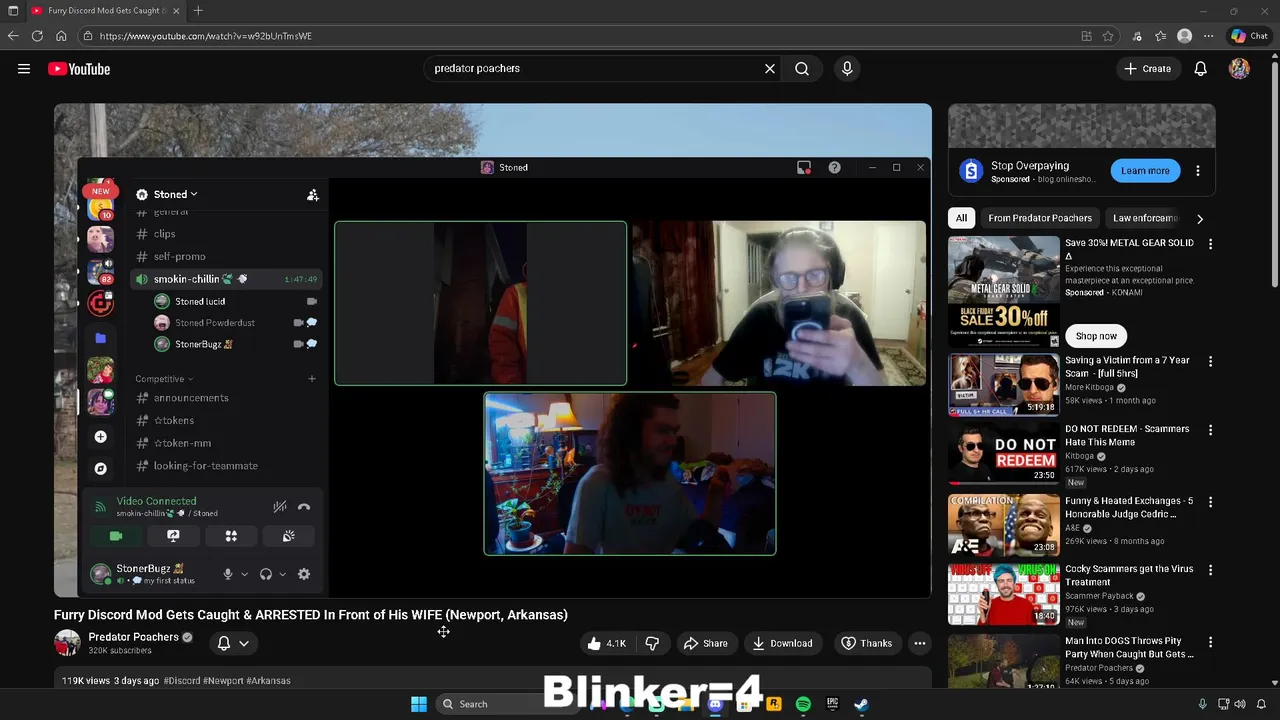The width and height of the screenshot is (1280, 720).
Task: Open options for Metal Gear Solid ad
Action: pyautogui.click(x=1210, y=244)
